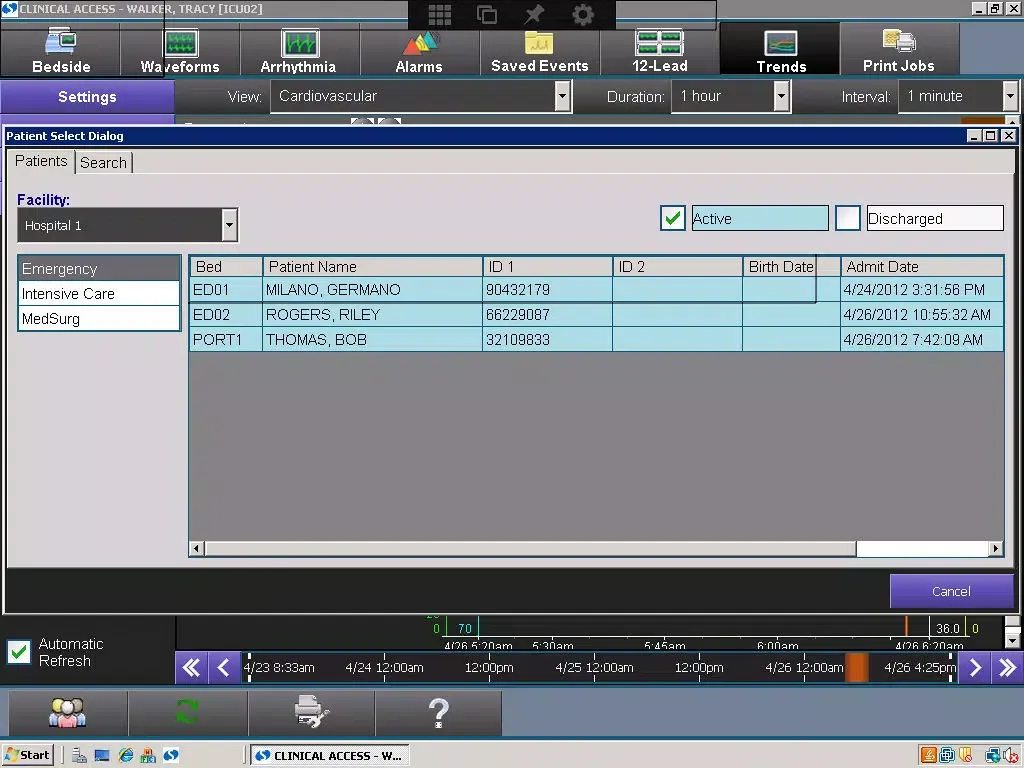Click Internet Explorer icon in taskbar
The height and width of the screenshot is (768, 1024).
(125, 756)
